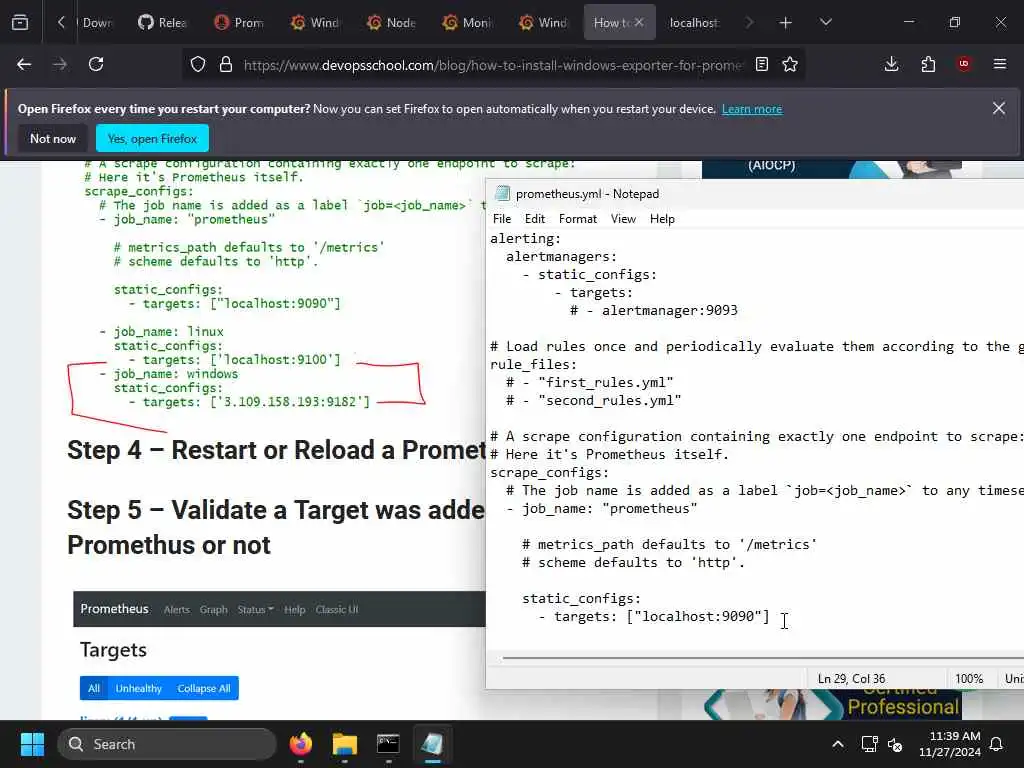The image size is (1024, 768).
Task: Switch to the Moni tab
Action: click(x=467, y=23)
